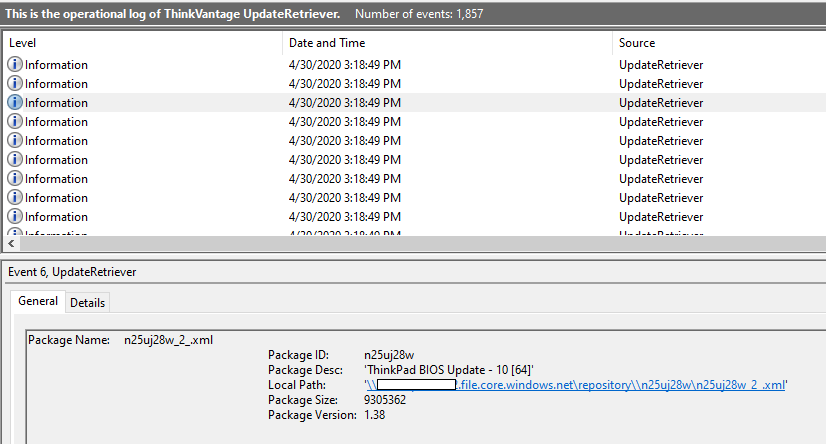Click the eighth row's Information icon
Image resolution: width=826 pixels, height=444 pixels.
(15, 198)
